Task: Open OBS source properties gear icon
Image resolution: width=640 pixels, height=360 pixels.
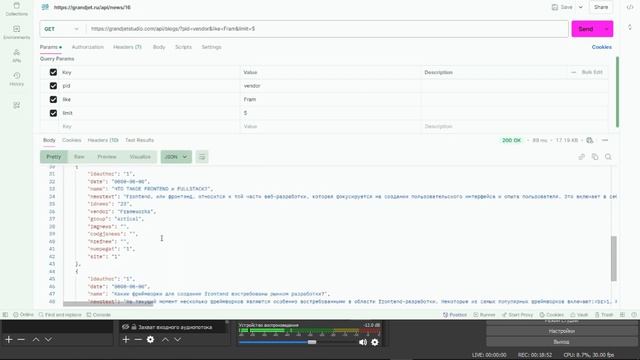Action: point(150,340)
